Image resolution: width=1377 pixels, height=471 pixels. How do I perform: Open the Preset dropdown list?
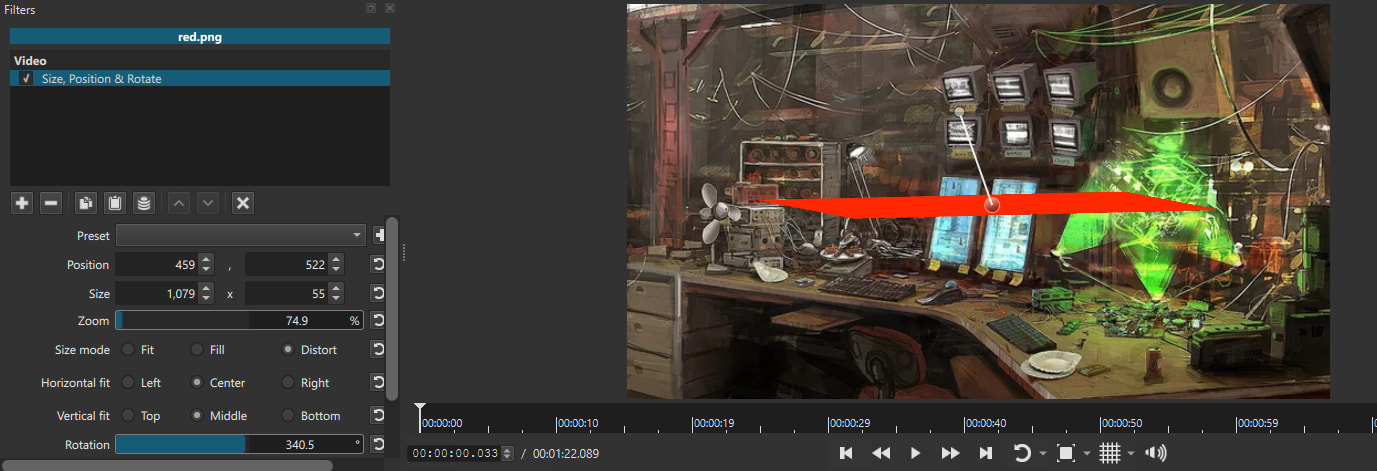(241, 235)
